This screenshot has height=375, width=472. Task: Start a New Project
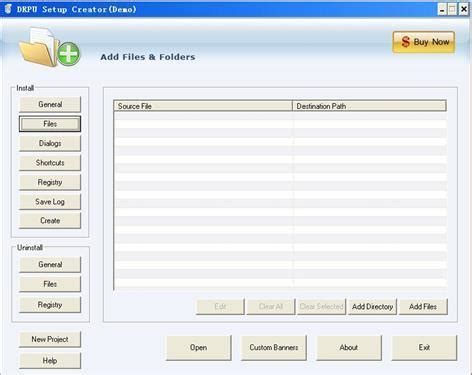(x=50, y=339)
